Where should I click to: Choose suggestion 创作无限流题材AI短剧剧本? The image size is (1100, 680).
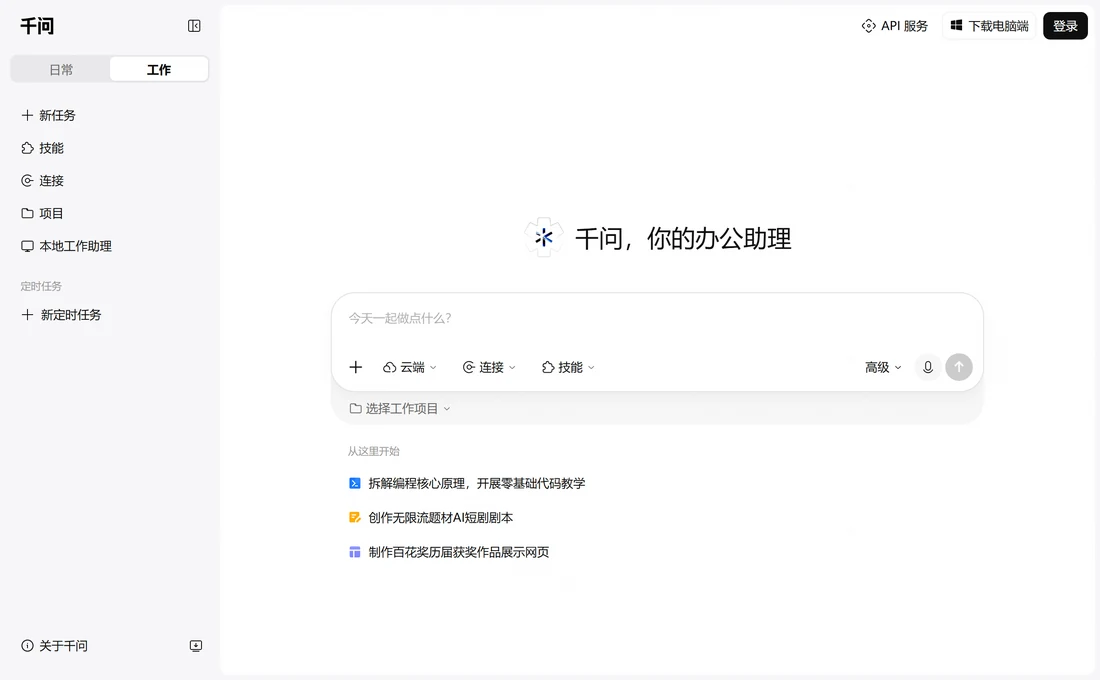click(x=431, y=518)
